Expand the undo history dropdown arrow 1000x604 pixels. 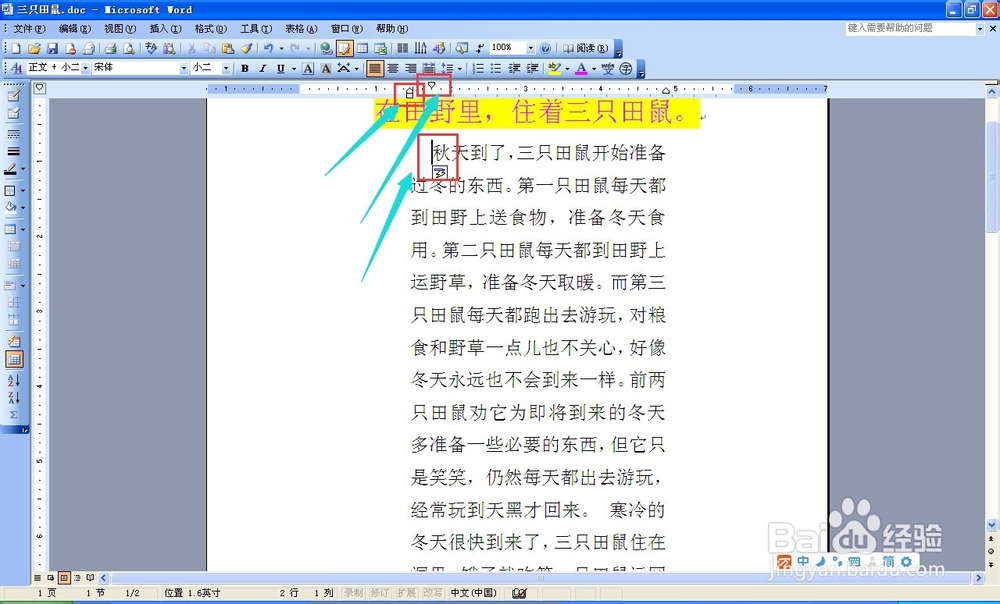pos(281,48)
